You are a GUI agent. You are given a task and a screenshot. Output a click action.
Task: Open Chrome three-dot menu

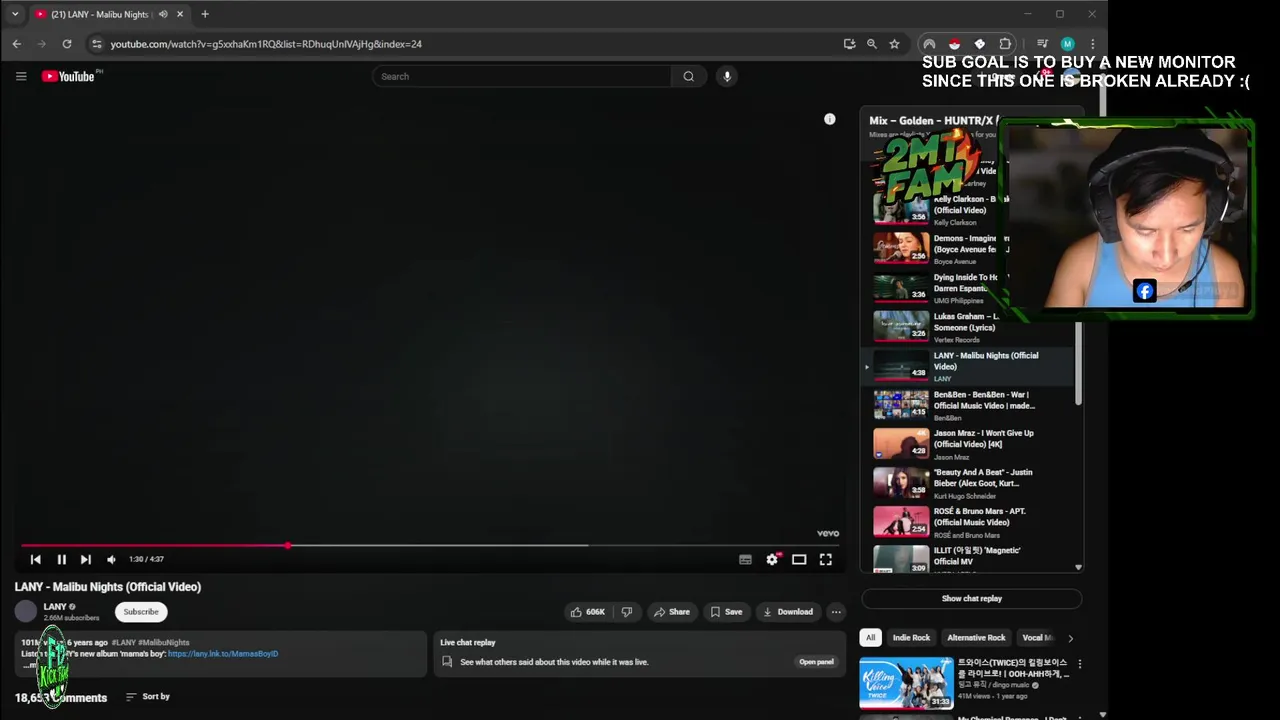point(1092,44)
